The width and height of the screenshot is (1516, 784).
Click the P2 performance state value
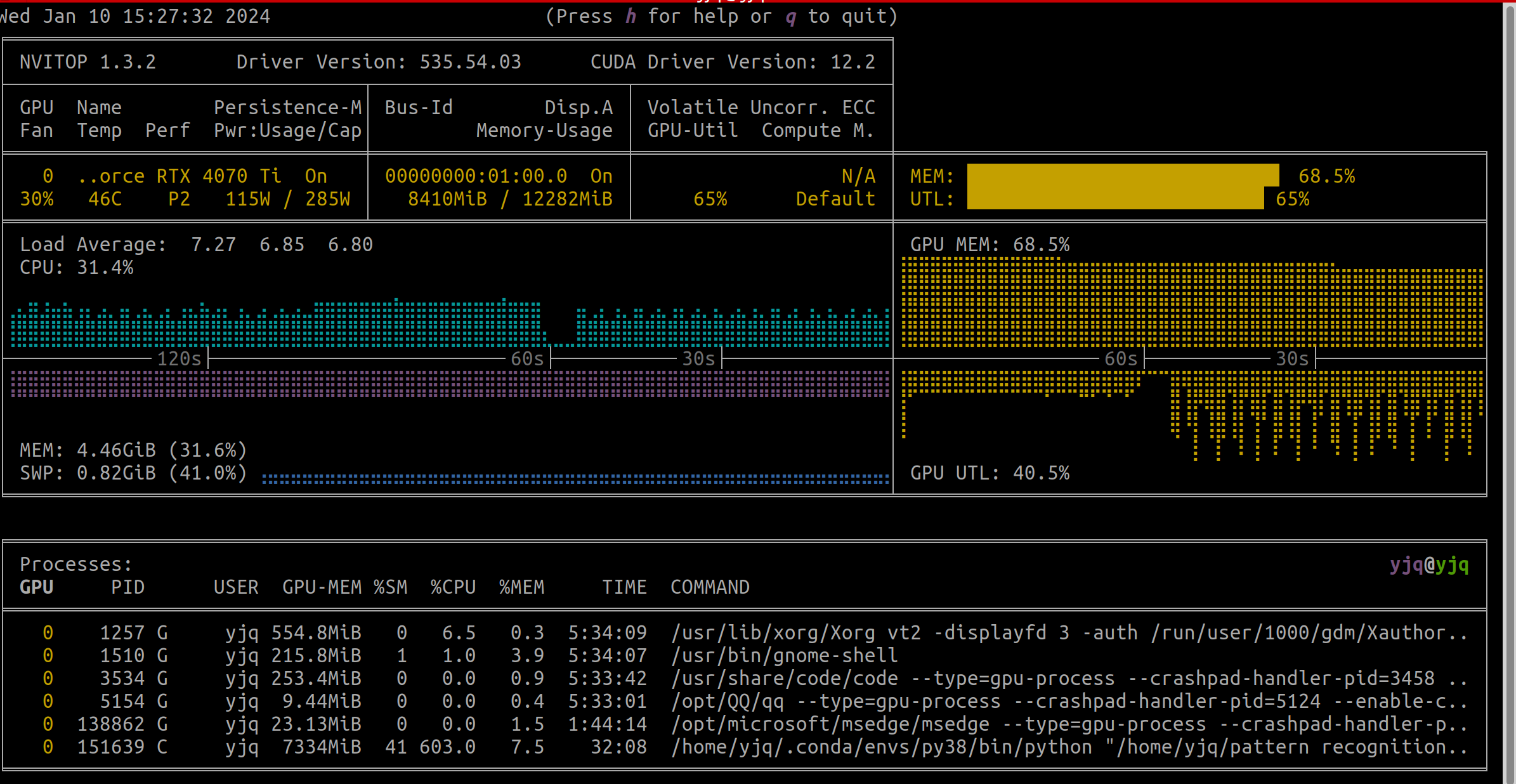[x=179, y=199]
